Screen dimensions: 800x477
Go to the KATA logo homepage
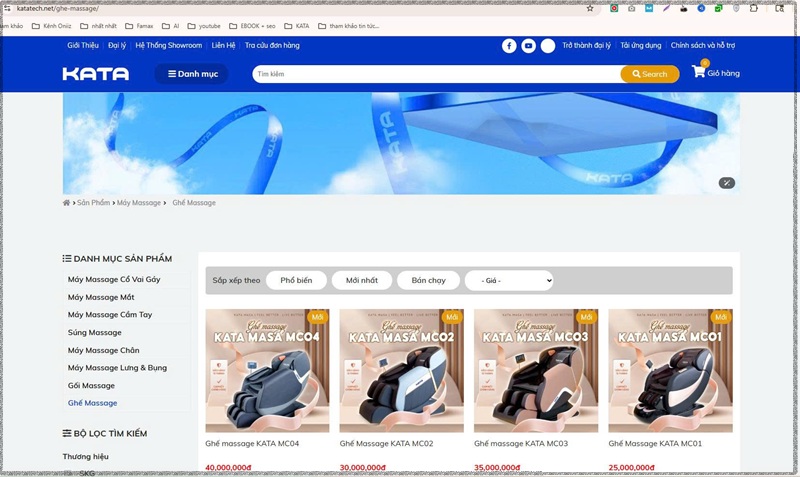[x=96, y=74]
